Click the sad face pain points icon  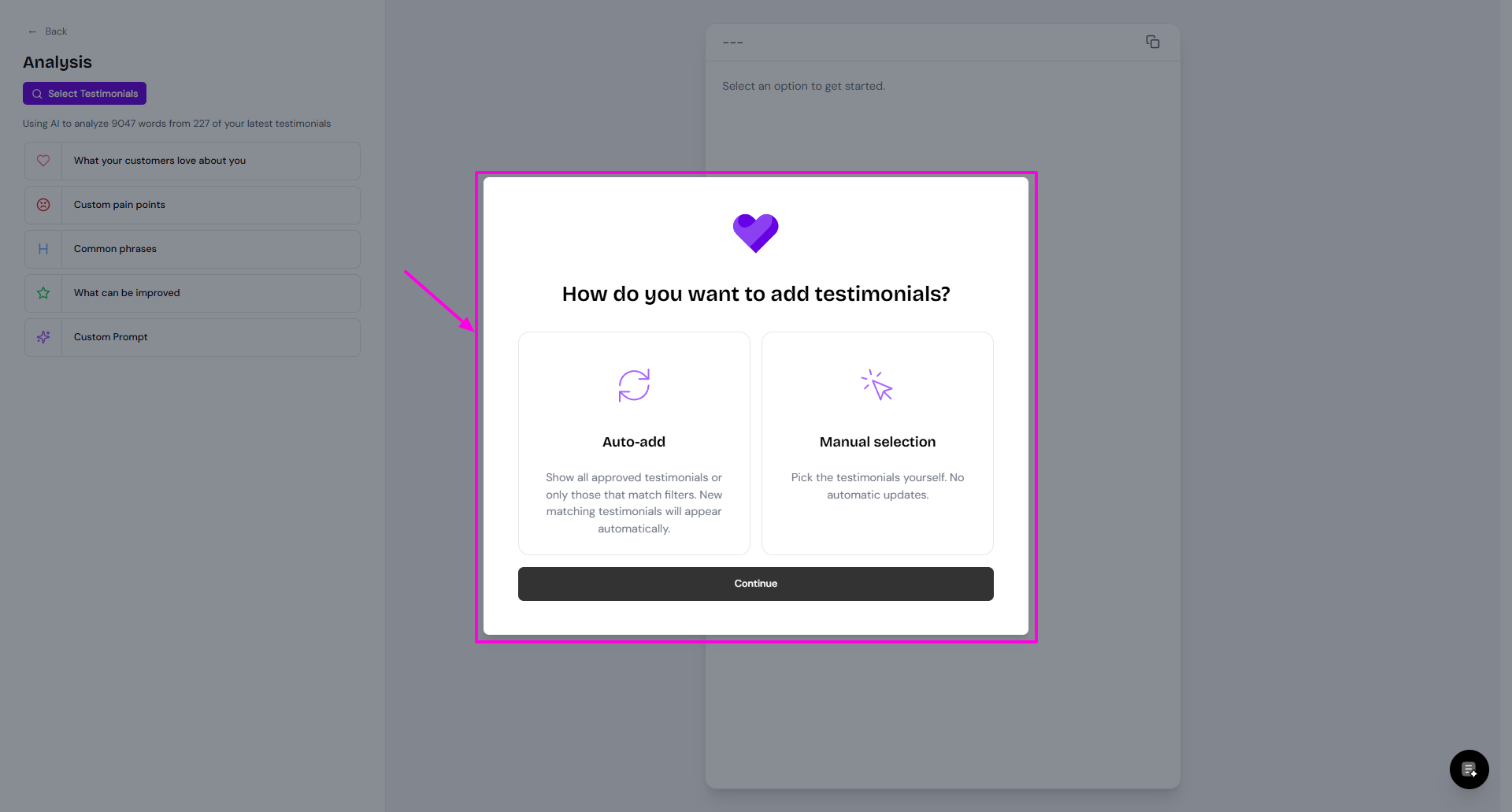(43, 205)
